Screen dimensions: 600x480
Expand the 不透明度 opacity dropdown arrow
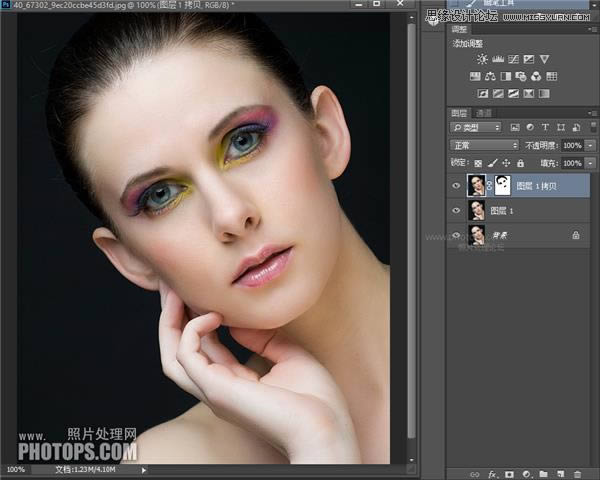point(590,145)
